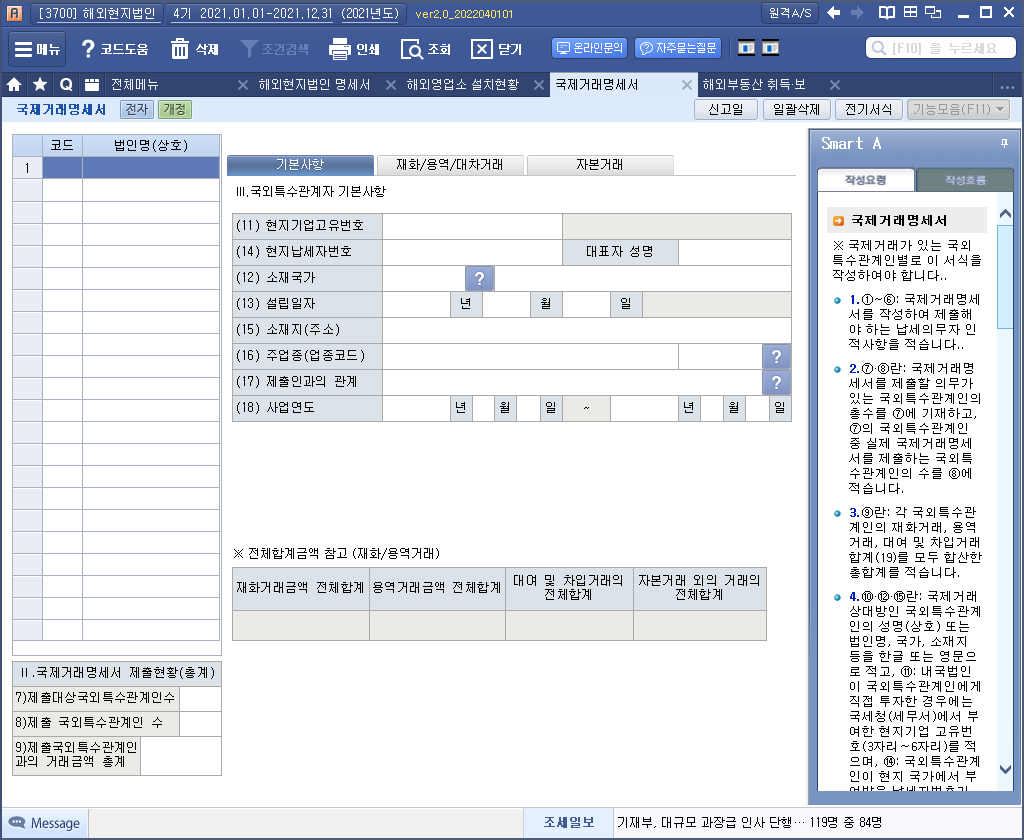Screen dimensions: 1024x840
Task: Click 원격A/S remote support button
Action: coord(790,13)
